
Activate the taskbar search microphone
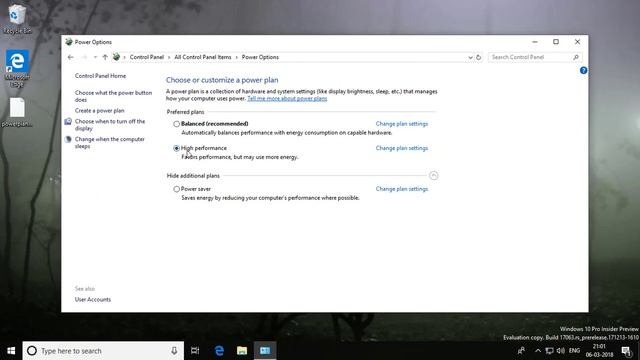[174, 351]
